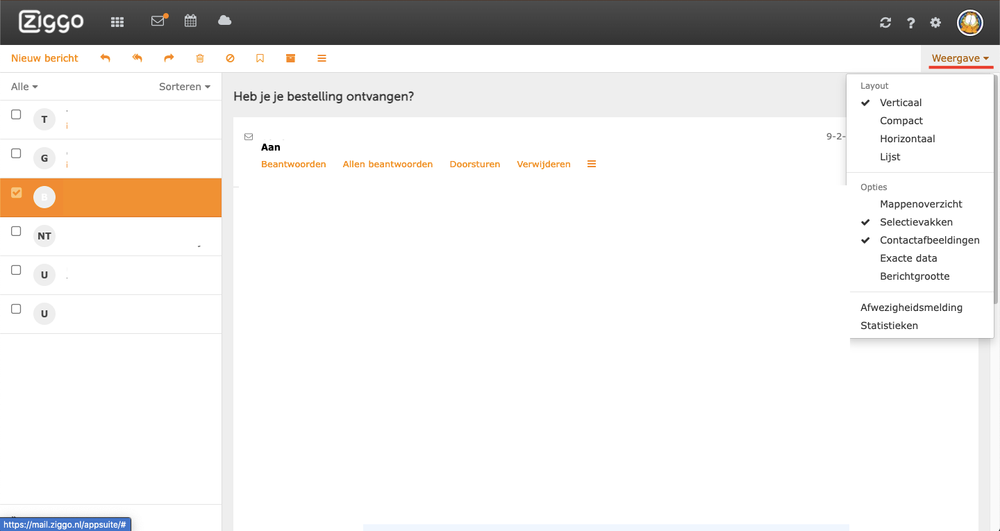Enable Berichtgrootte option
The image size is (1000, 531).
pos(915,276)
